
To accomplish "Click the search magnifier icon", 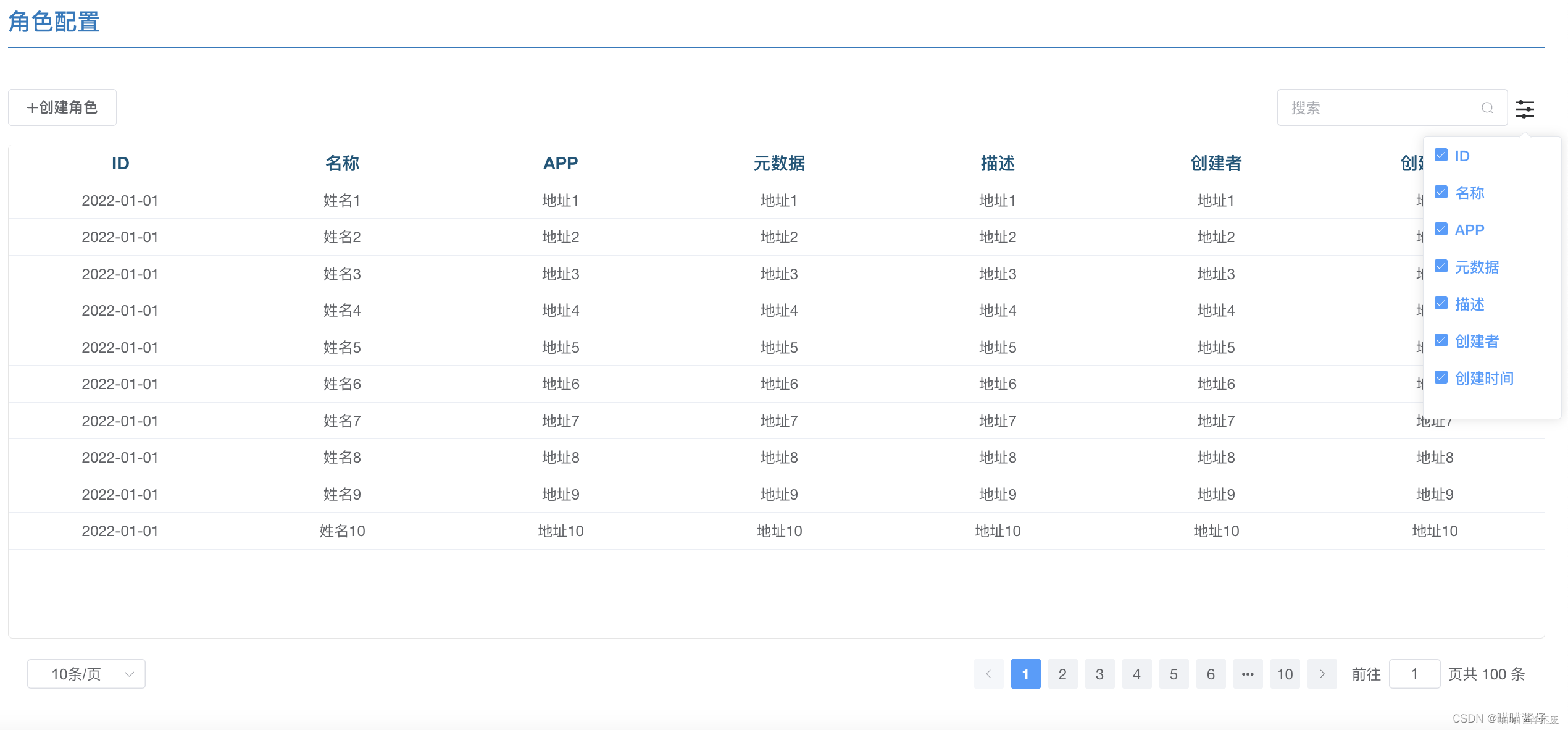I will pos(1487,108).
